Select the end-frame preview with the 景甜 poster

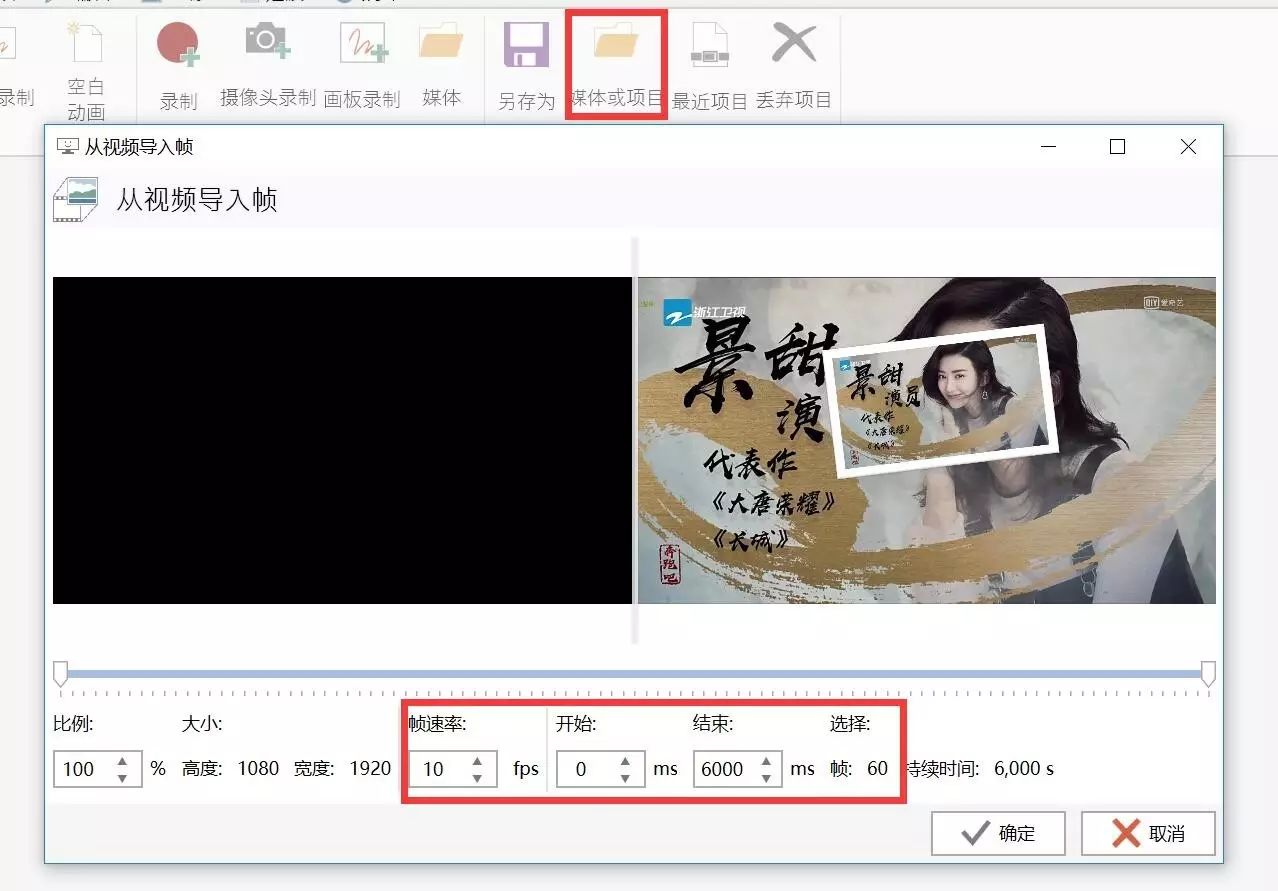pos(927,440)
